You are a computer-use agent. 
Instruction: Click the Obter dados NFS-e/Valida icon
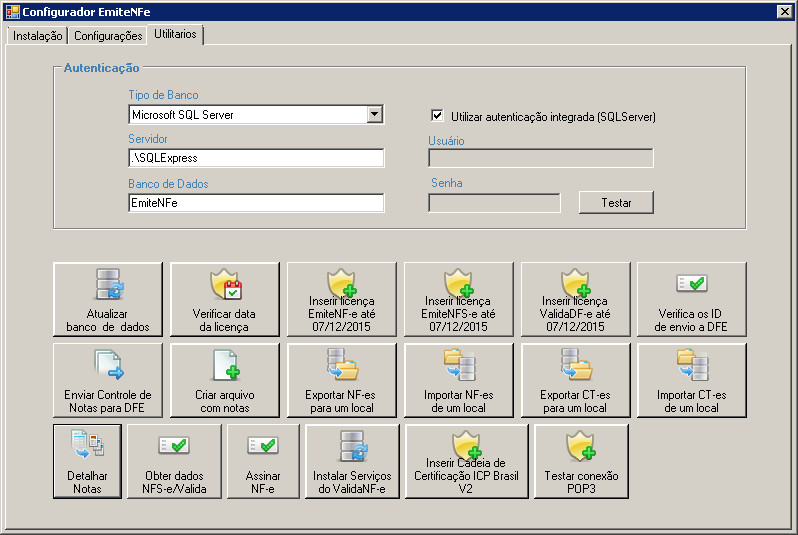[174, 445]
